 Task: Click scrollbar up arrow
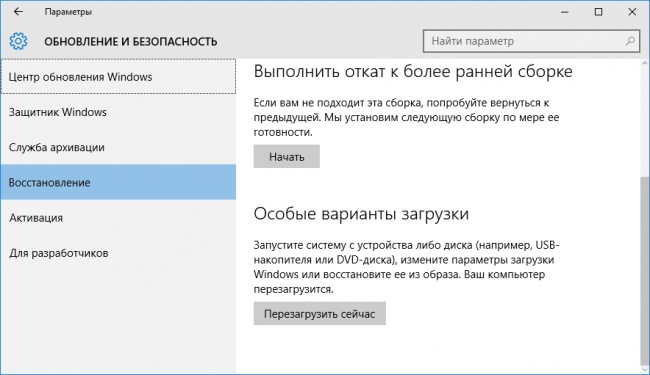pyautogui.click(x=644, y=64)
